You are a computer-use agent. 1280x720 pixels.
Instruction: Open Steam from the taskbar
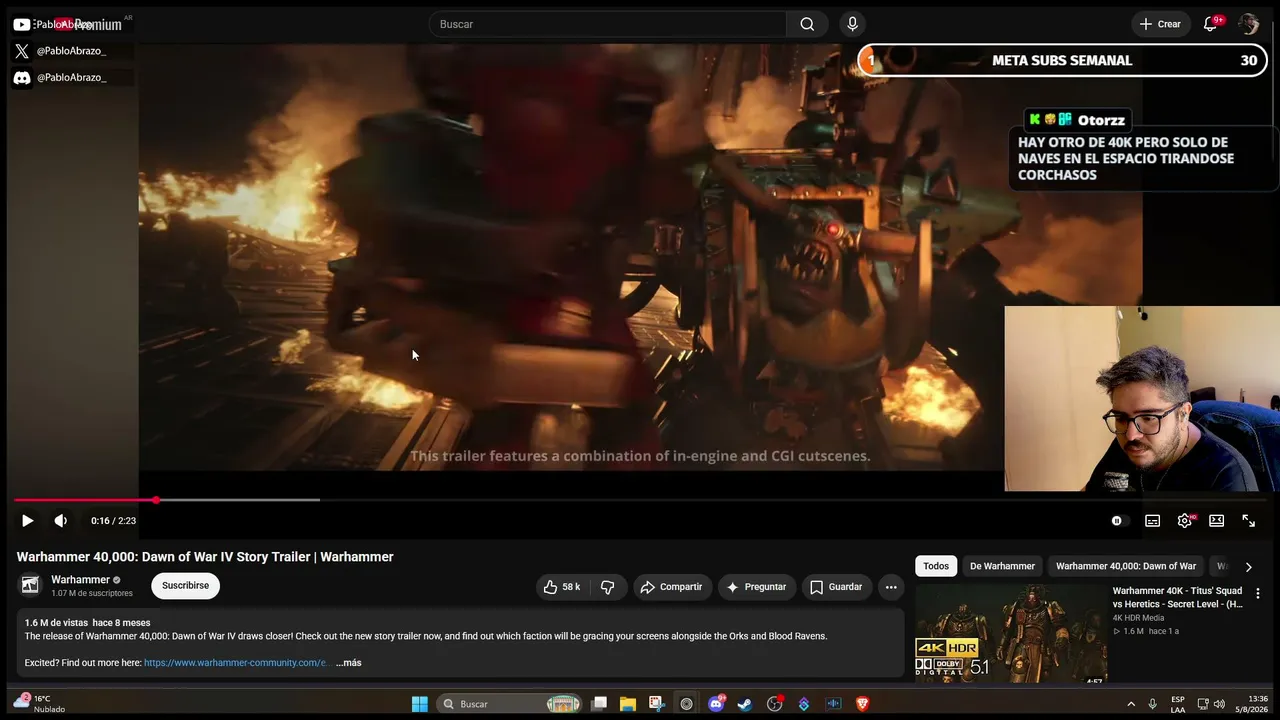point(745,704)
